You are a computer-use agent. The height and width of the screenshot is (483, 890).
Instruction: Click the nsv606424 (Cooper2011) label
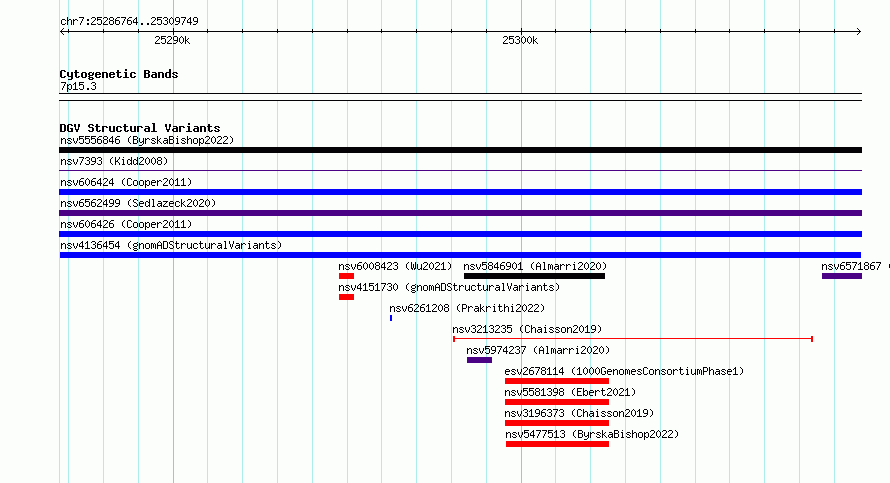[x=126, y=182]
